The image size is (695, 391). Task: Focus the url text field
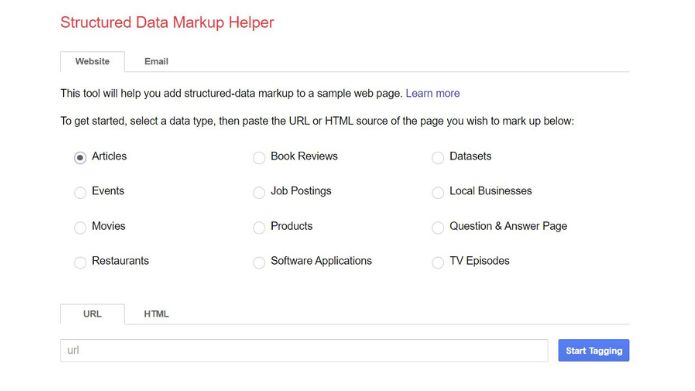pyautogui.click(x=304, y=351)
